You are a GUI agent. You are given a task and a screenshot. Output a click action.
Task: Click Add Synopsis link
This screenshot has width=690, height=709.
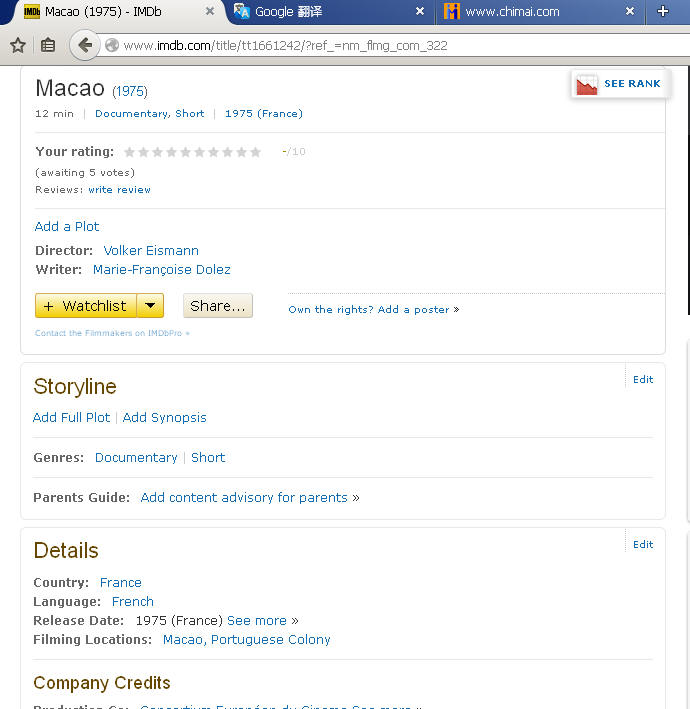(x=165, y=417)
